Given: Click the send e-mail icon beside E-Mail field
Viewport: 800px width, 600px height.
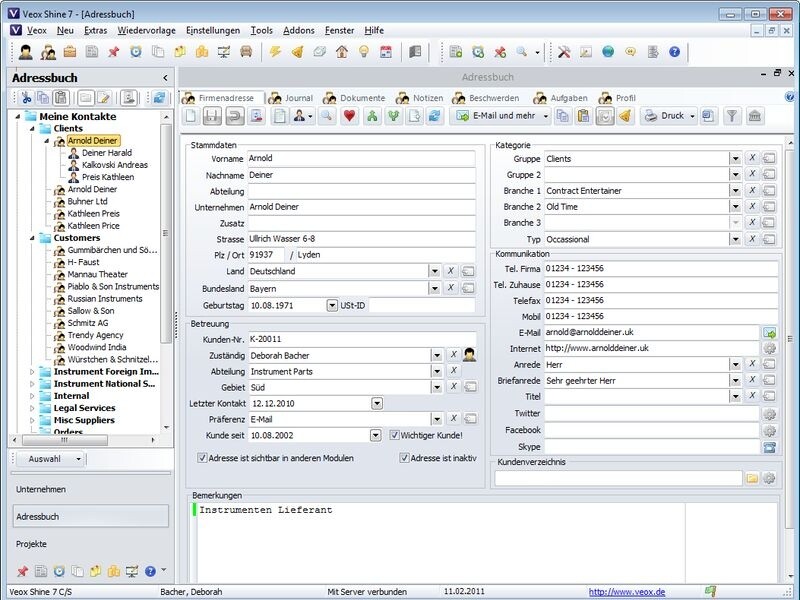Looking at the screenshot, I should 769,332.
